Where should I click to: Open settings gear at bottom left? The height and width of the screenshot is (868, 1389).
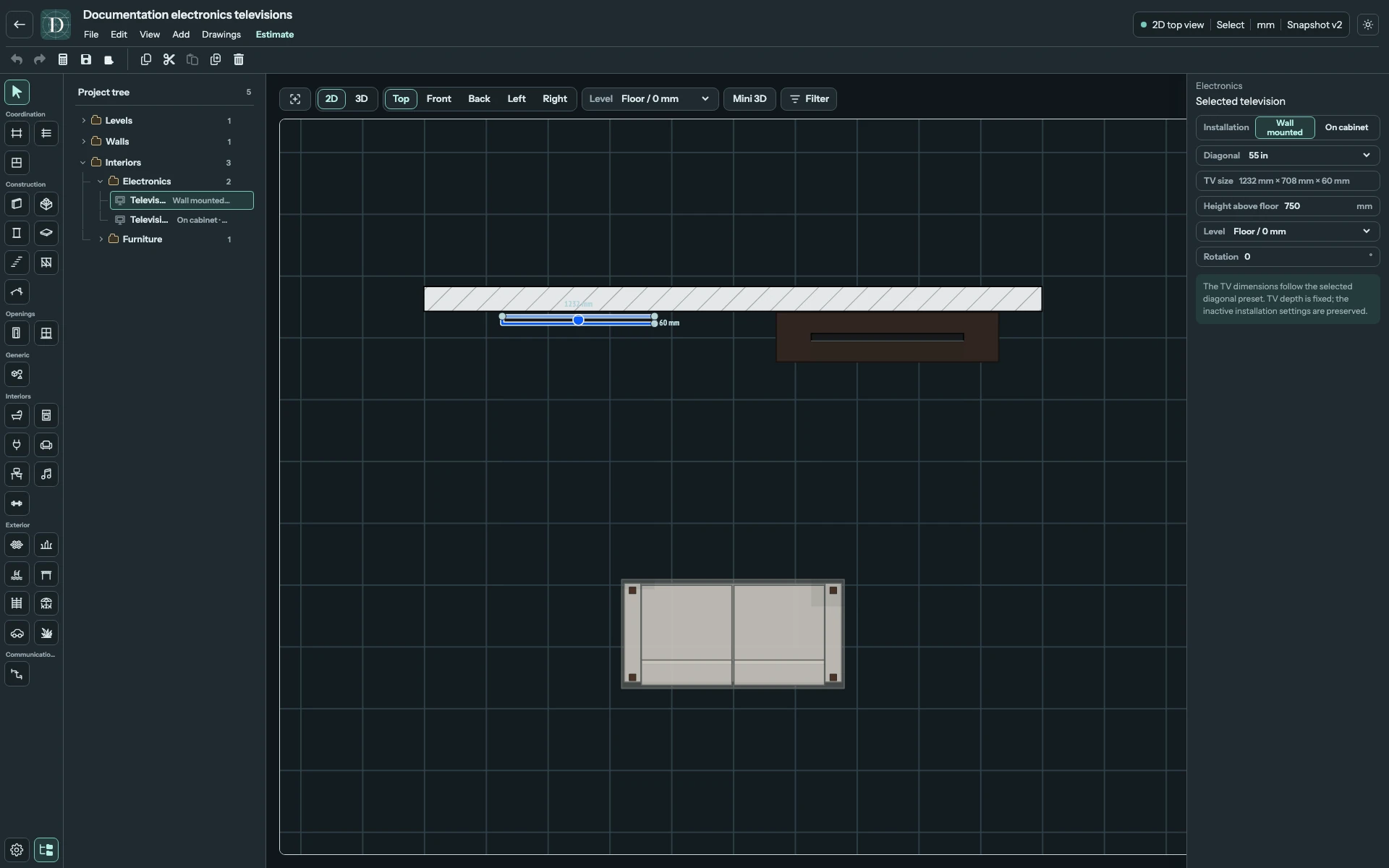point(17,850)
